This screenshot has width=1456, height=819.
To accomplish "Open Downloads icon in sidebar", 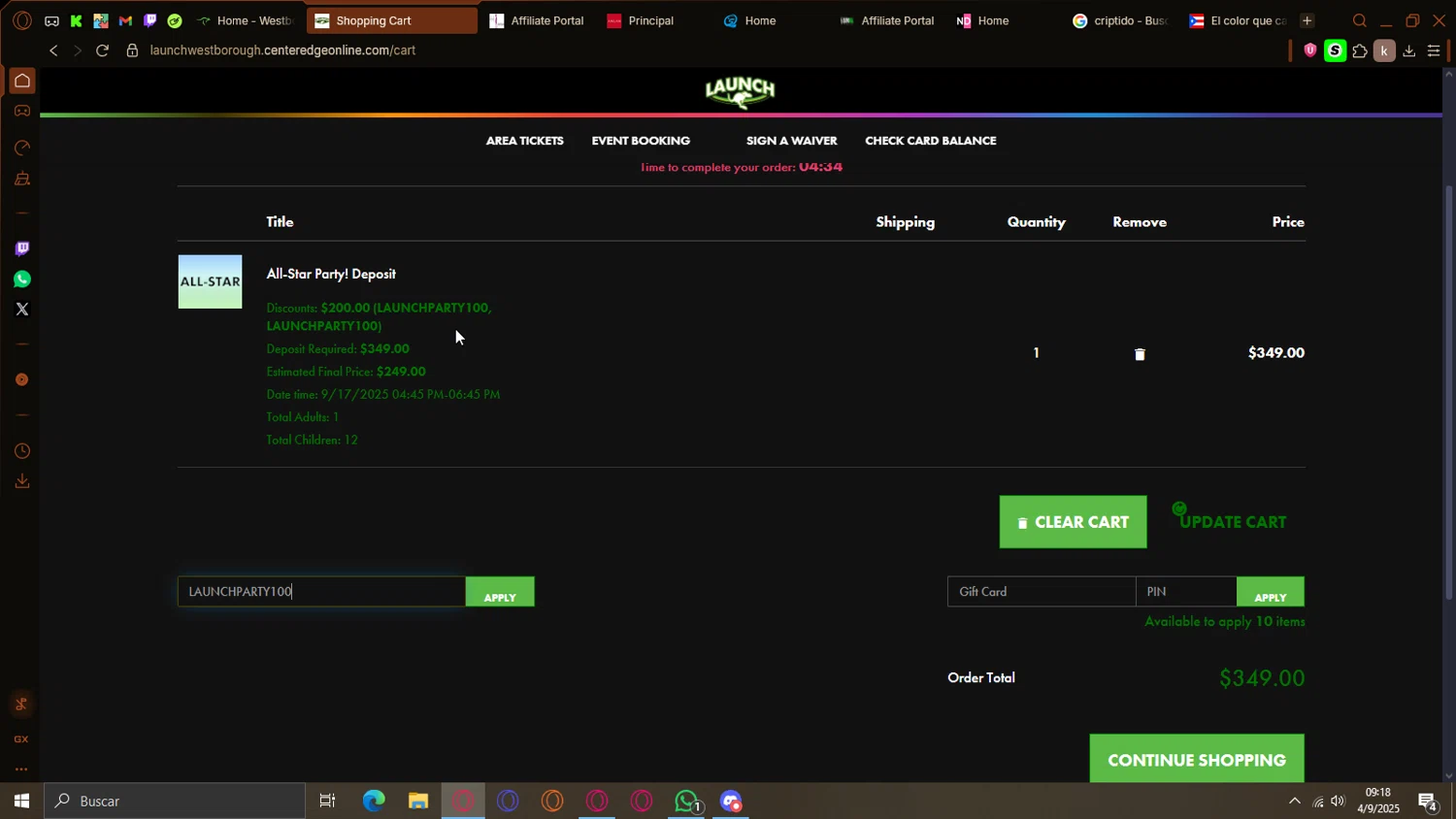I will click(22, 481).
